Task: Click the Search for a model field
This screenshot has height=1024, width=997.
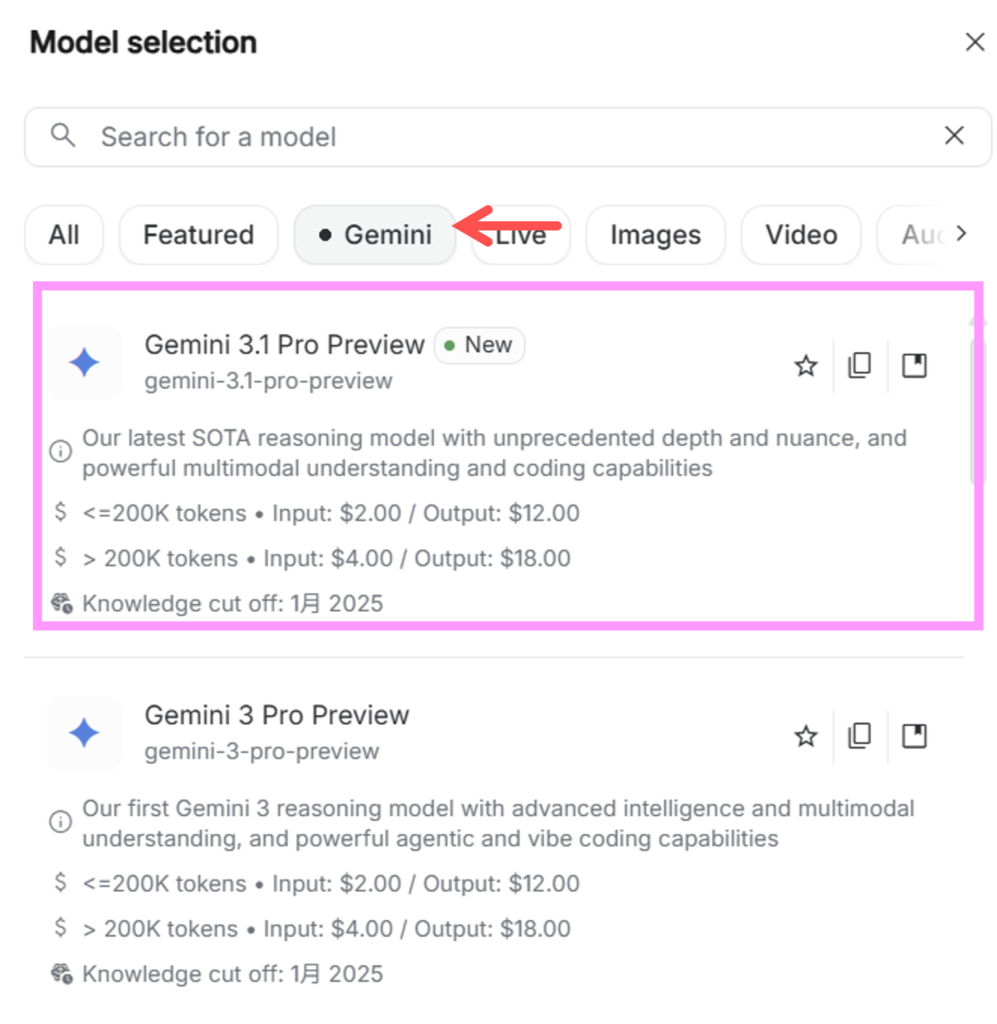Action: coord(500,137)
